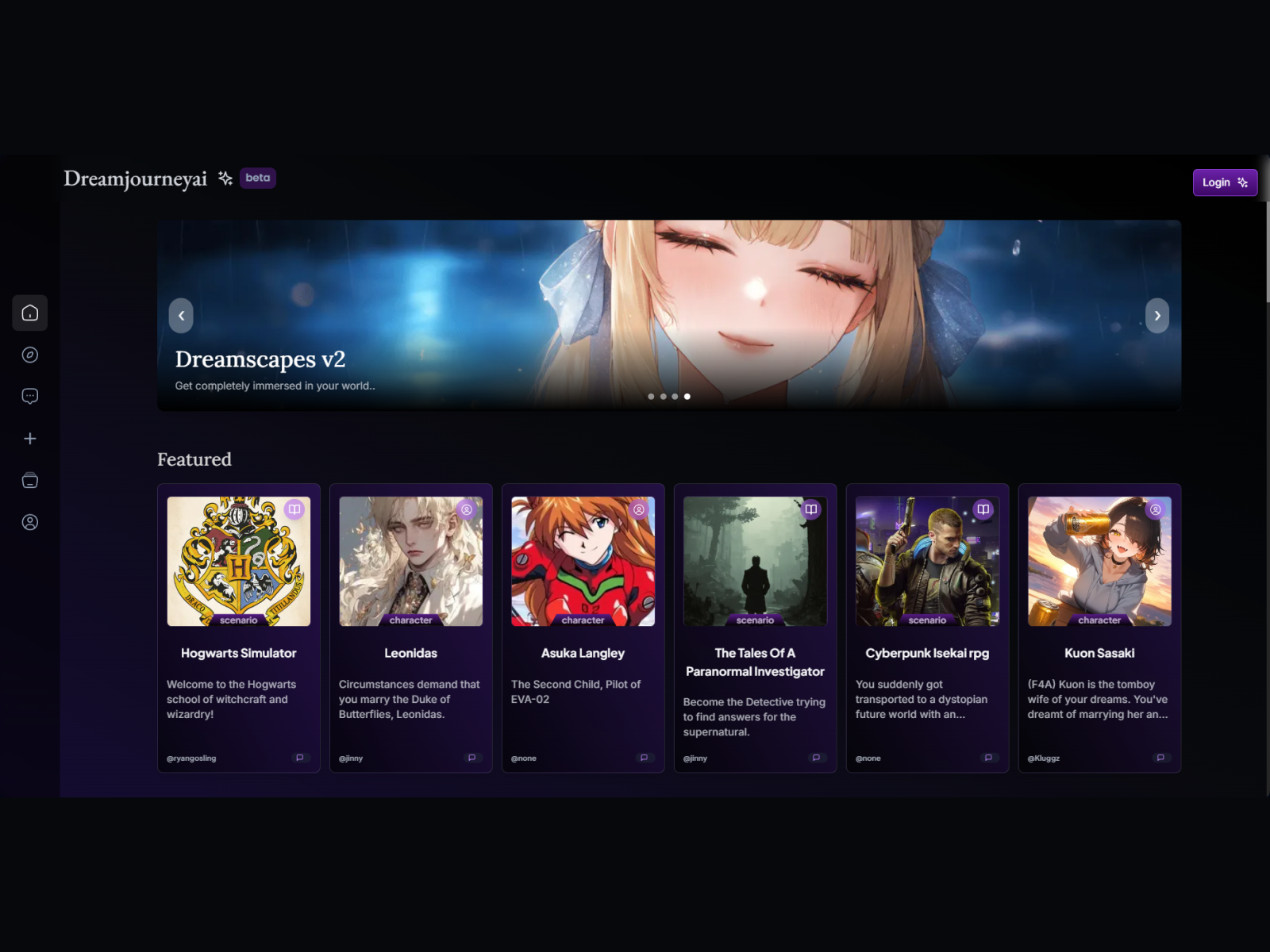The width and height of the screenshot is (1270, 952).
Task: Select first carousel dot indicator
Action: point(651,397)
